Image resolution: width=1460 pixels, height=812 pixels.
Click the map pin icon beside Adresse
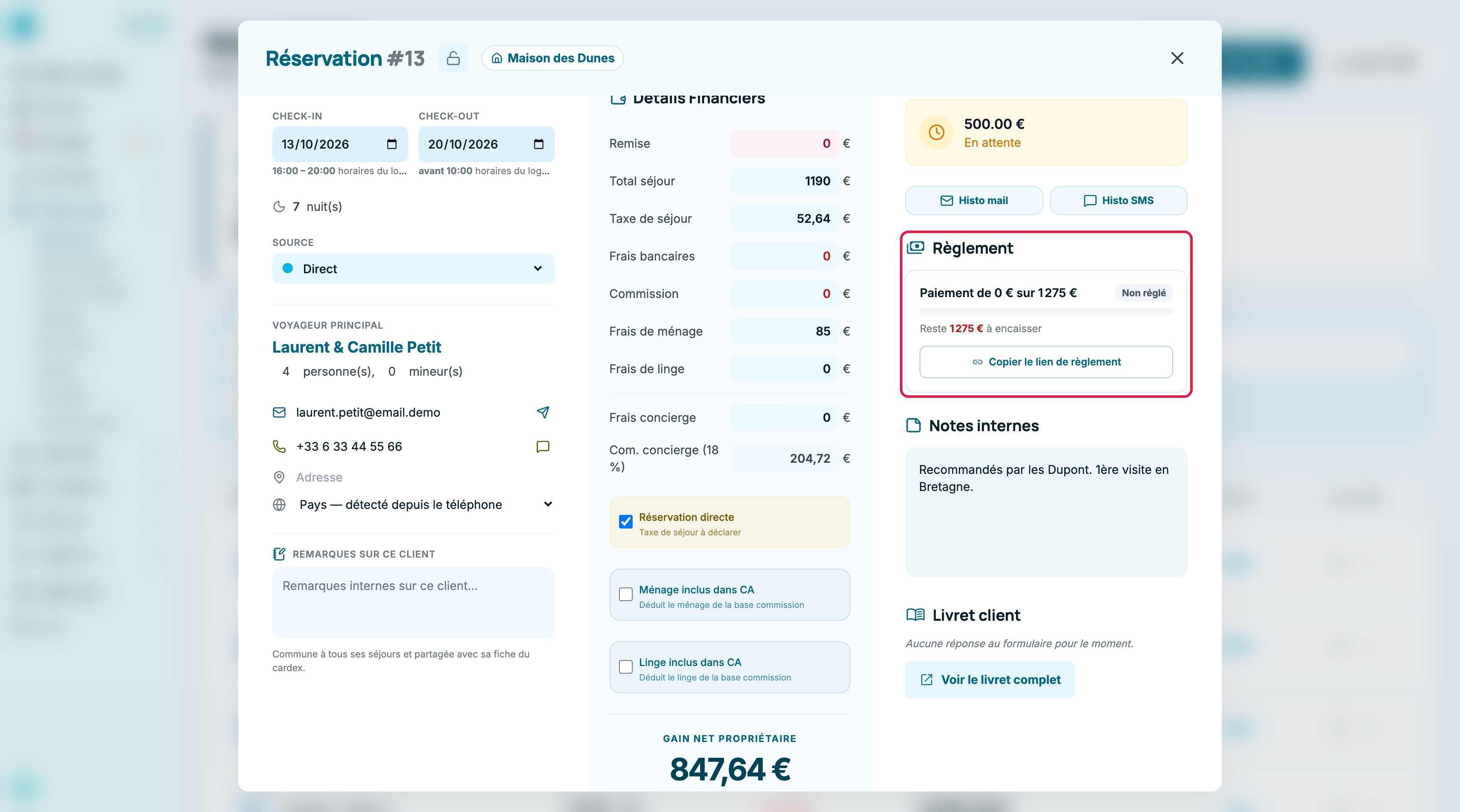pyautogui.click(x=279, y=477)
